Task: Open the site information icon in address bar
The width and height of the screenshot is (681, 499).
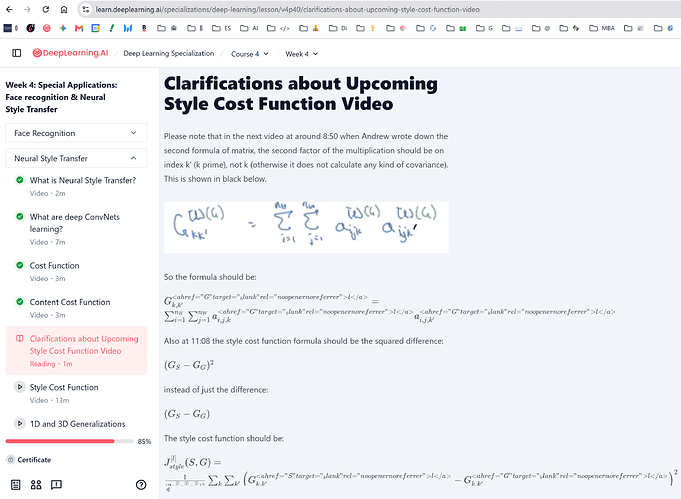Action: (x=86, y=9)
